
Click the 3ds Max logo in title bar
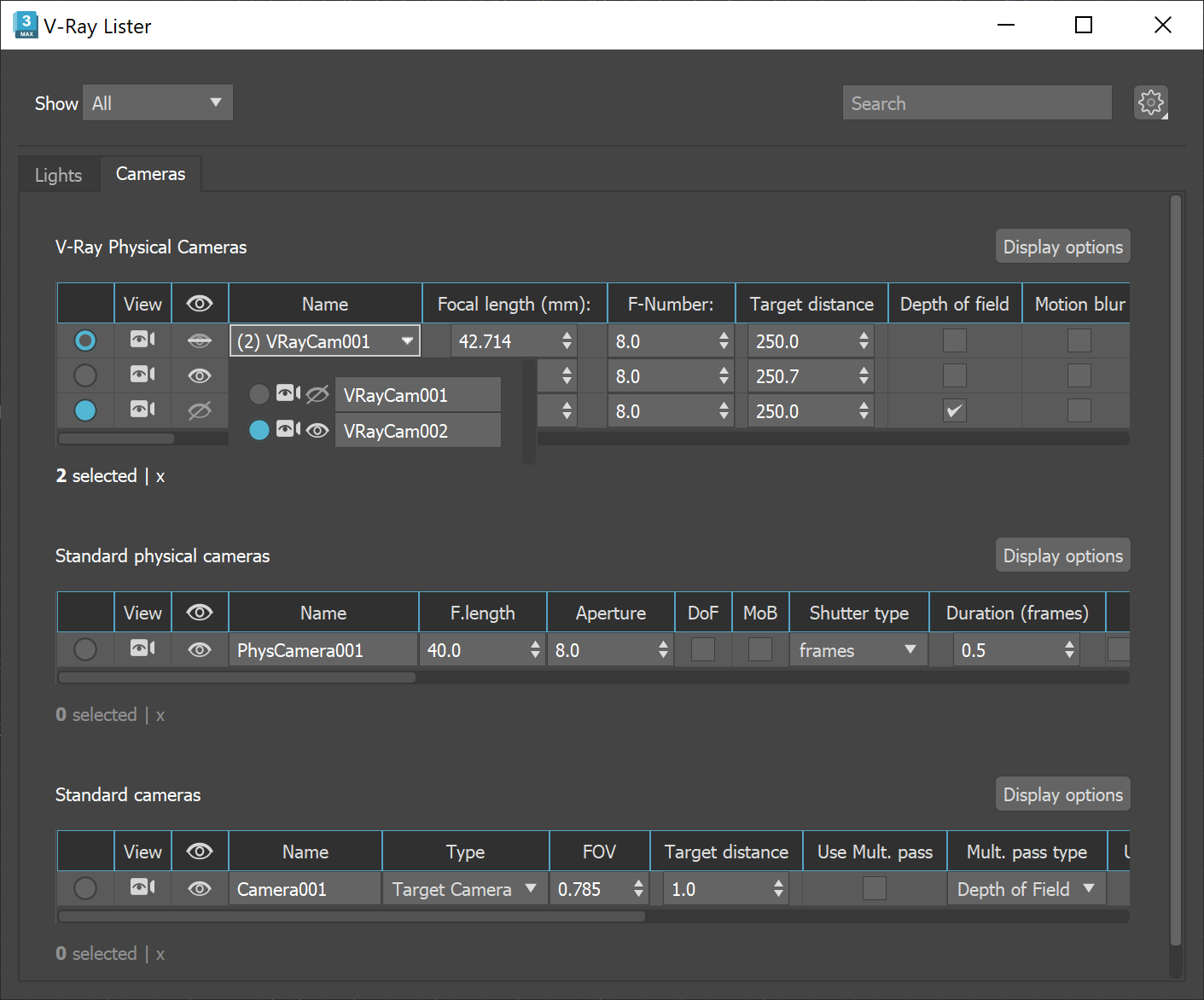click(25, 25)
